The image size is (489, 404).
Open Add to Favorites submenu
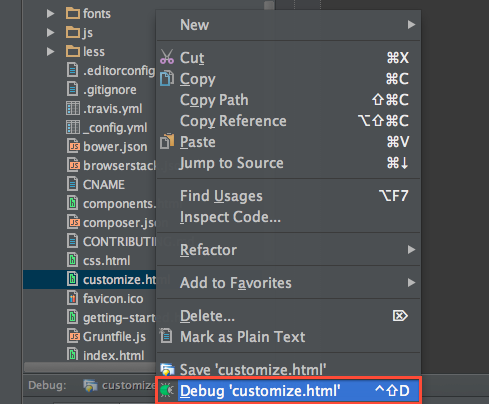click(x=288, y=283)
